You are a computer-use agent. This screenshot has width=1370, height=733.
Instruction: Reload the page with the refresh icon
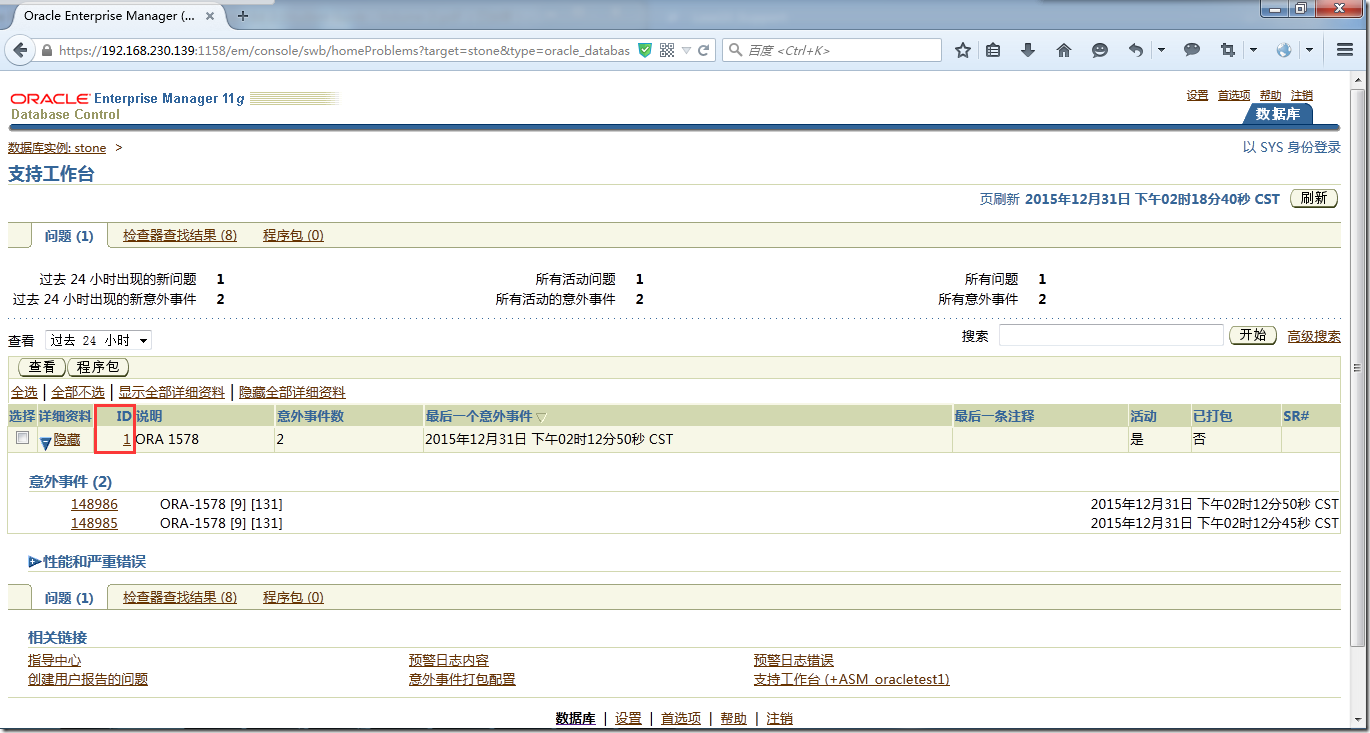click(704, 50)
